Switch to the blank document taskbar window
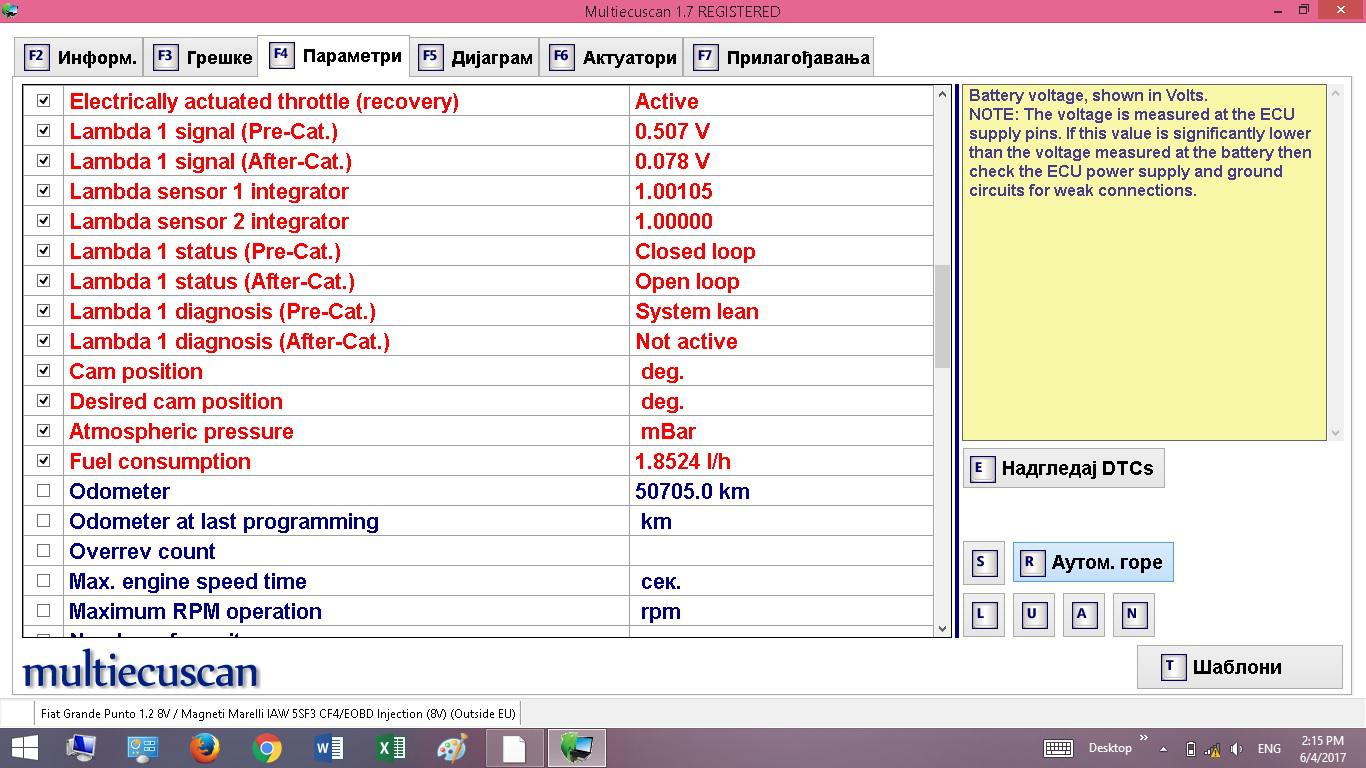1366x768 pixels. tap(514, 748)
